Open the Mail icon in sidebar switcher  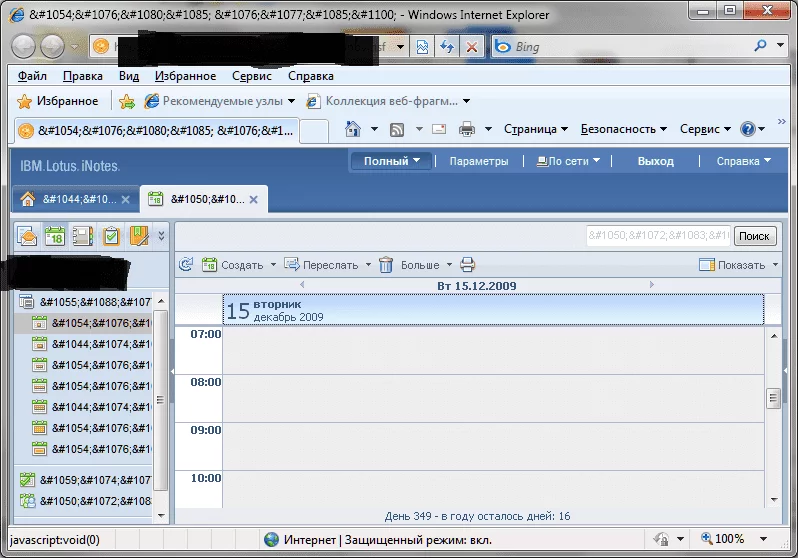coord(27,236)
